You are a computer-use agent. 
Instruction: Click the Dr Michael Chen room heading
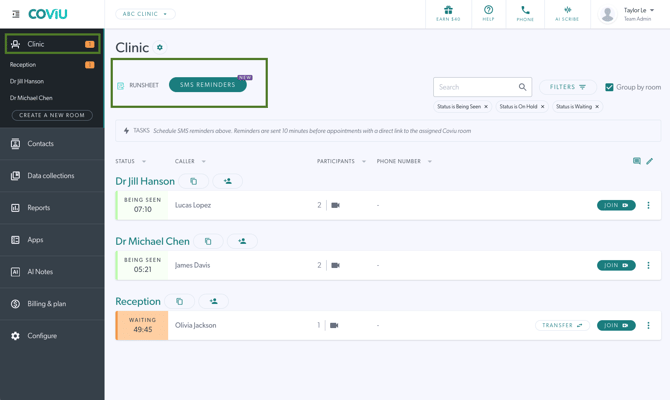tap(153, 241)
